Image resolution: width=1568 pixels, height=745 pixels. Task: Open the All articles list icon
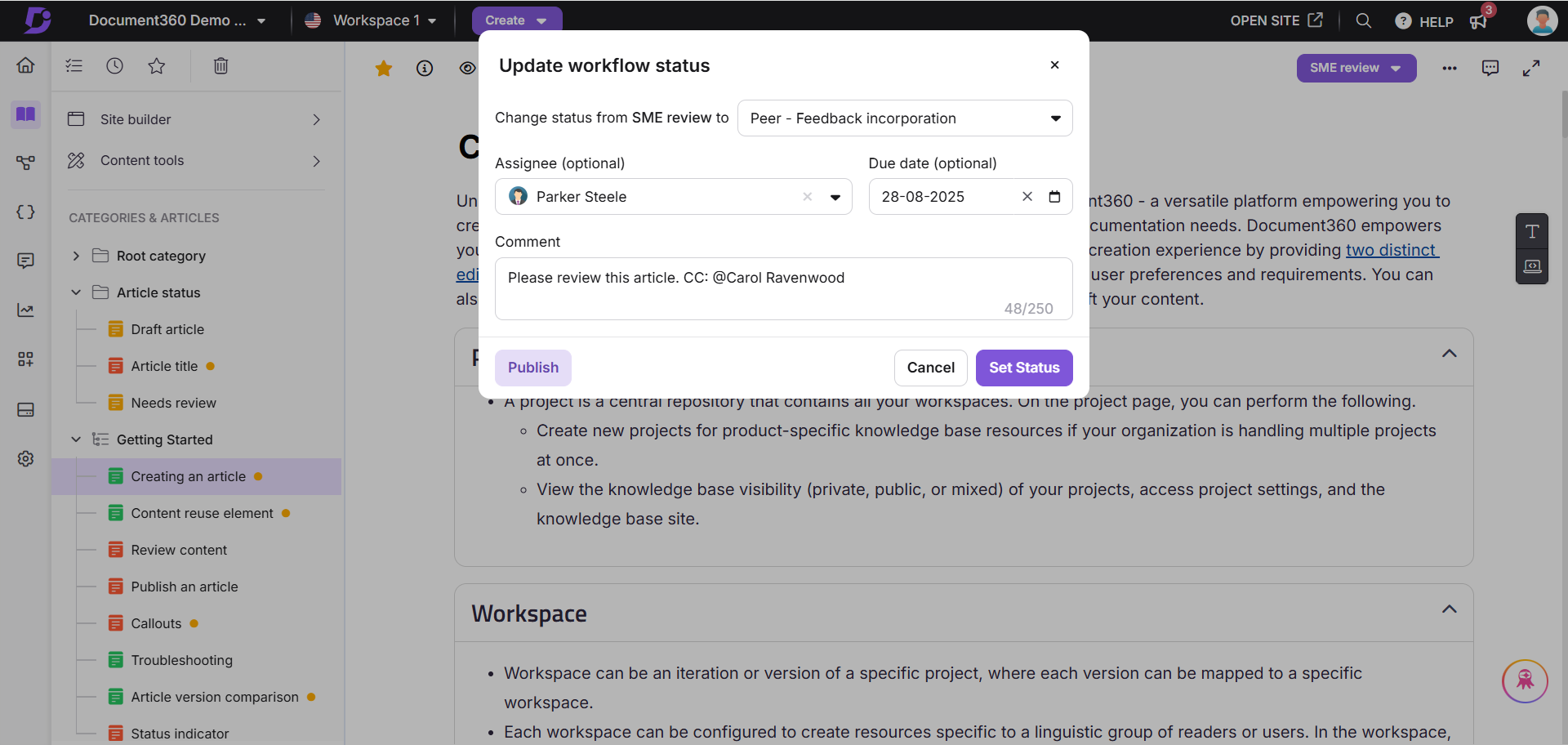click(x=74, y=66)
